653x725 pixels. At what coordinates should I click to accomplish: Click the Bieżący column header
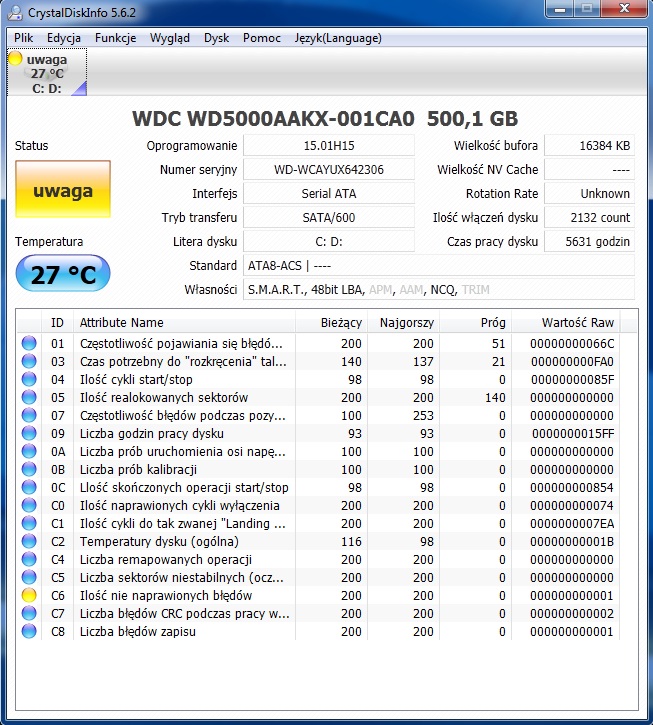pos(332,322)
